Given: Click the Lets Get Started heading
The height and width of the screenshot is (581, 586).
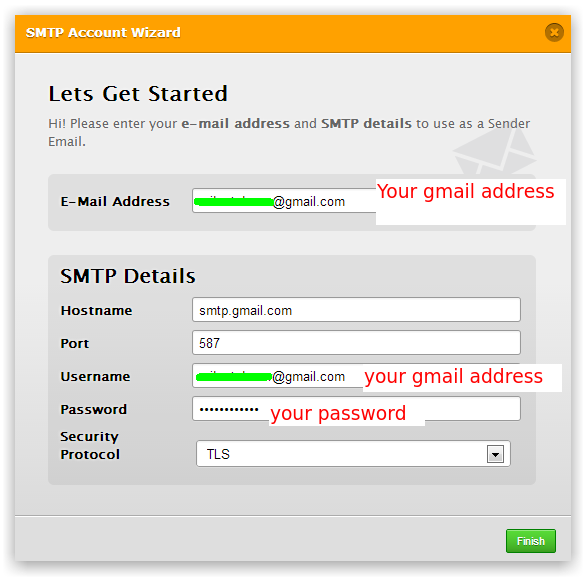Looking at the screenshot, I should tap(138, 93).
